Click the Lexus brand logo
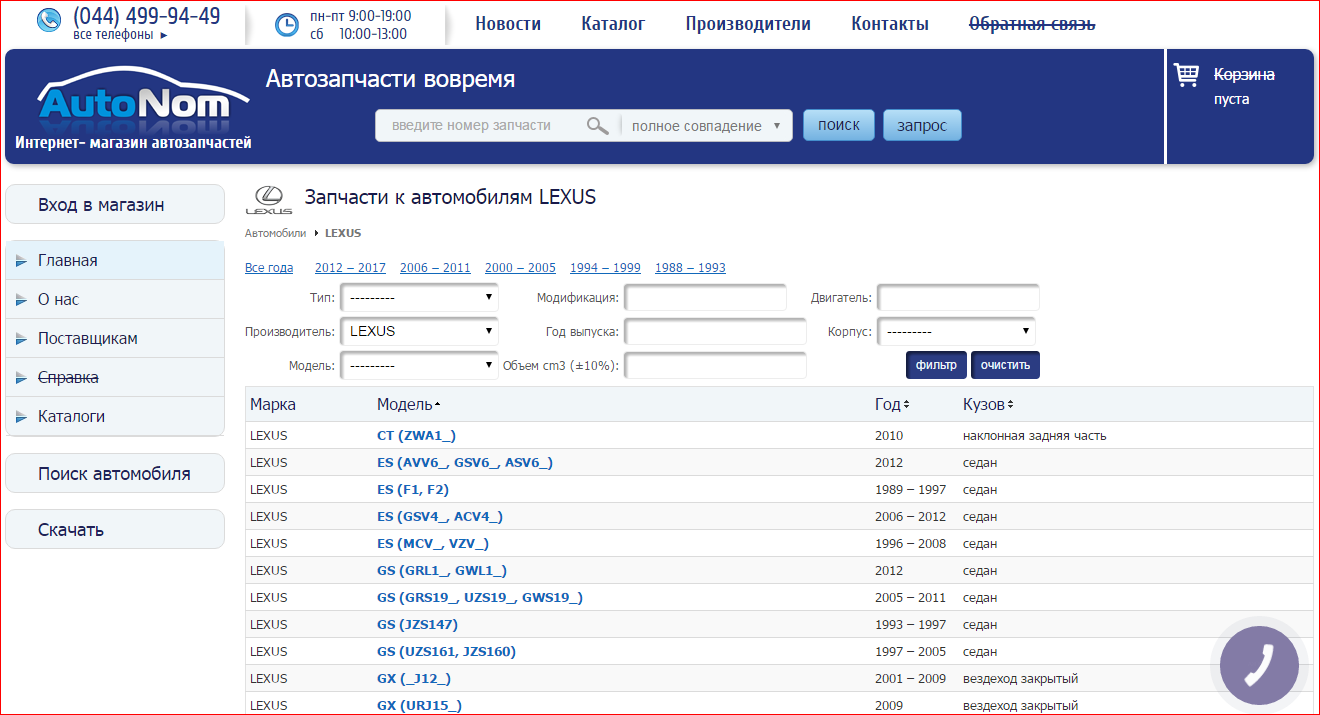 pyautogui.click(x=269, y=200)
